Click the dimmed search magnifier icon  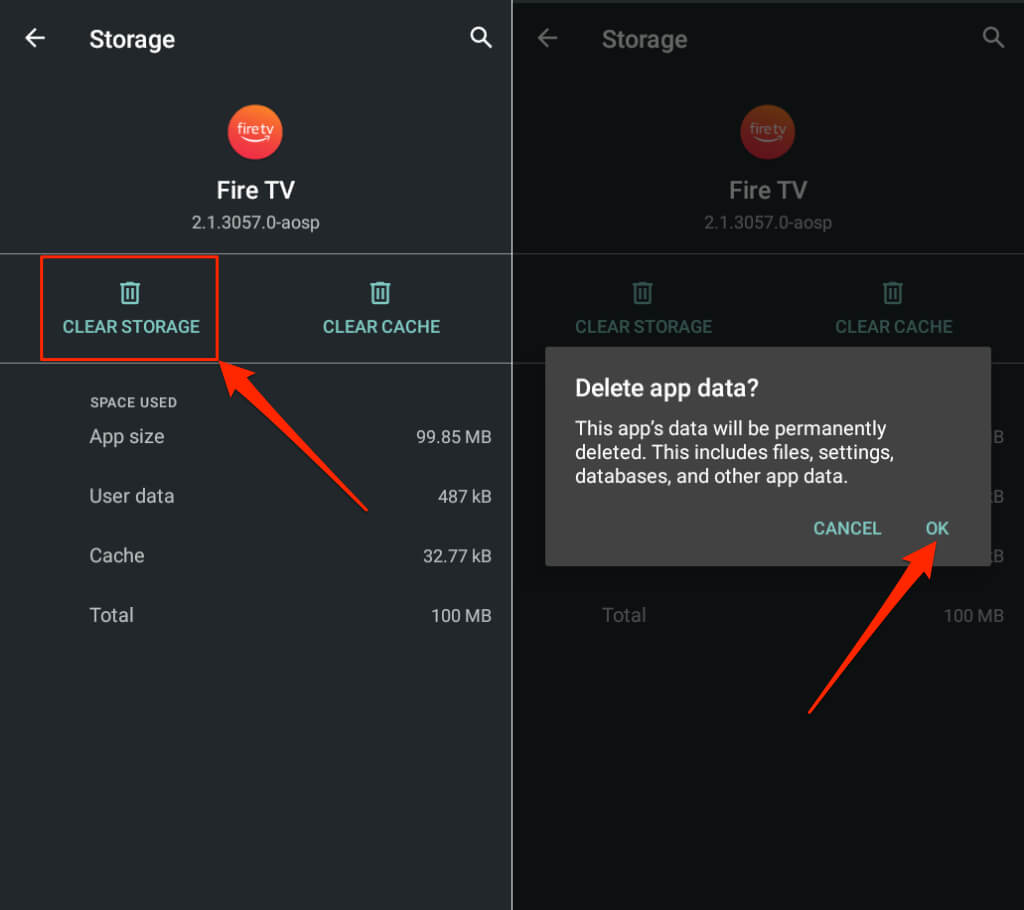coord(993,38)
